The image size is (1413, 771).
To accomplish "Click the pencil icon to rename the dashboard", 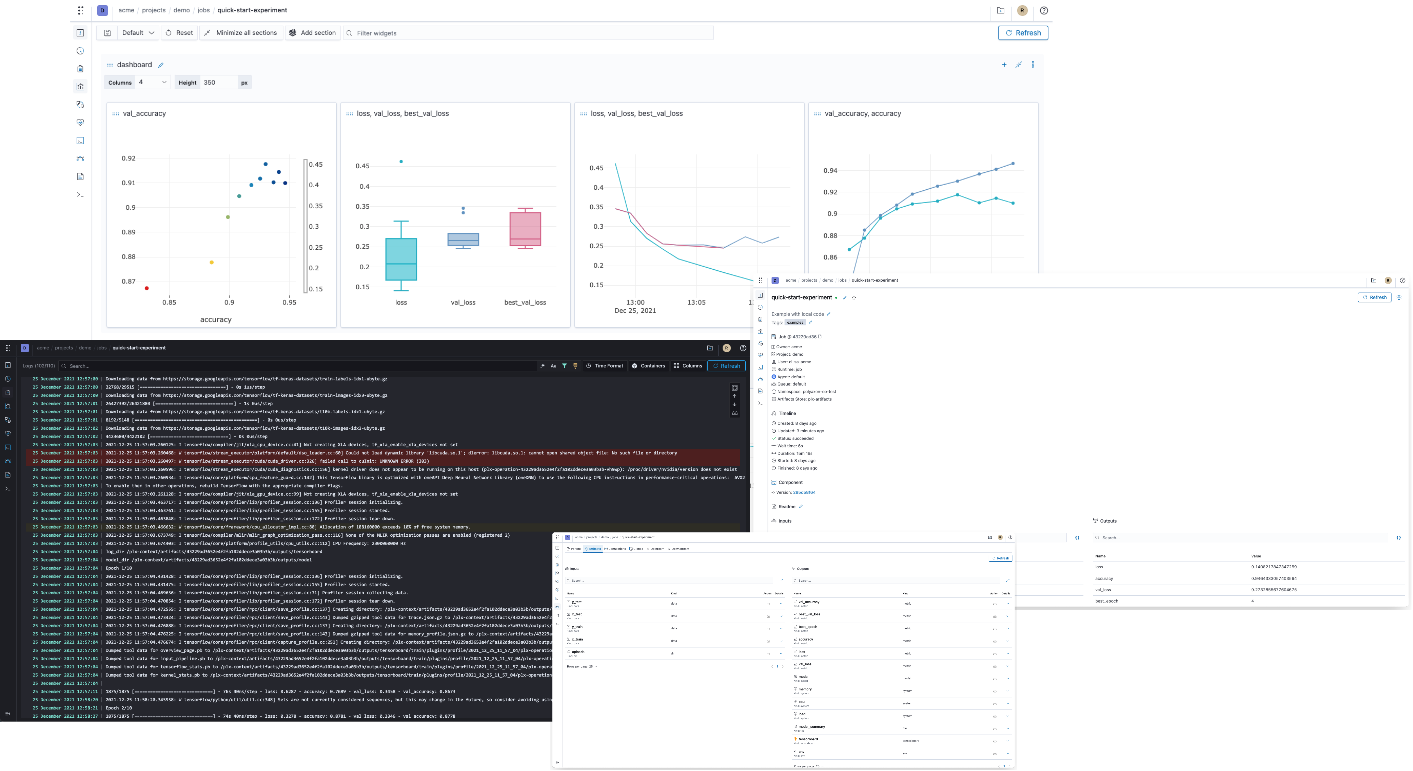I will click(x=160, y=64).
